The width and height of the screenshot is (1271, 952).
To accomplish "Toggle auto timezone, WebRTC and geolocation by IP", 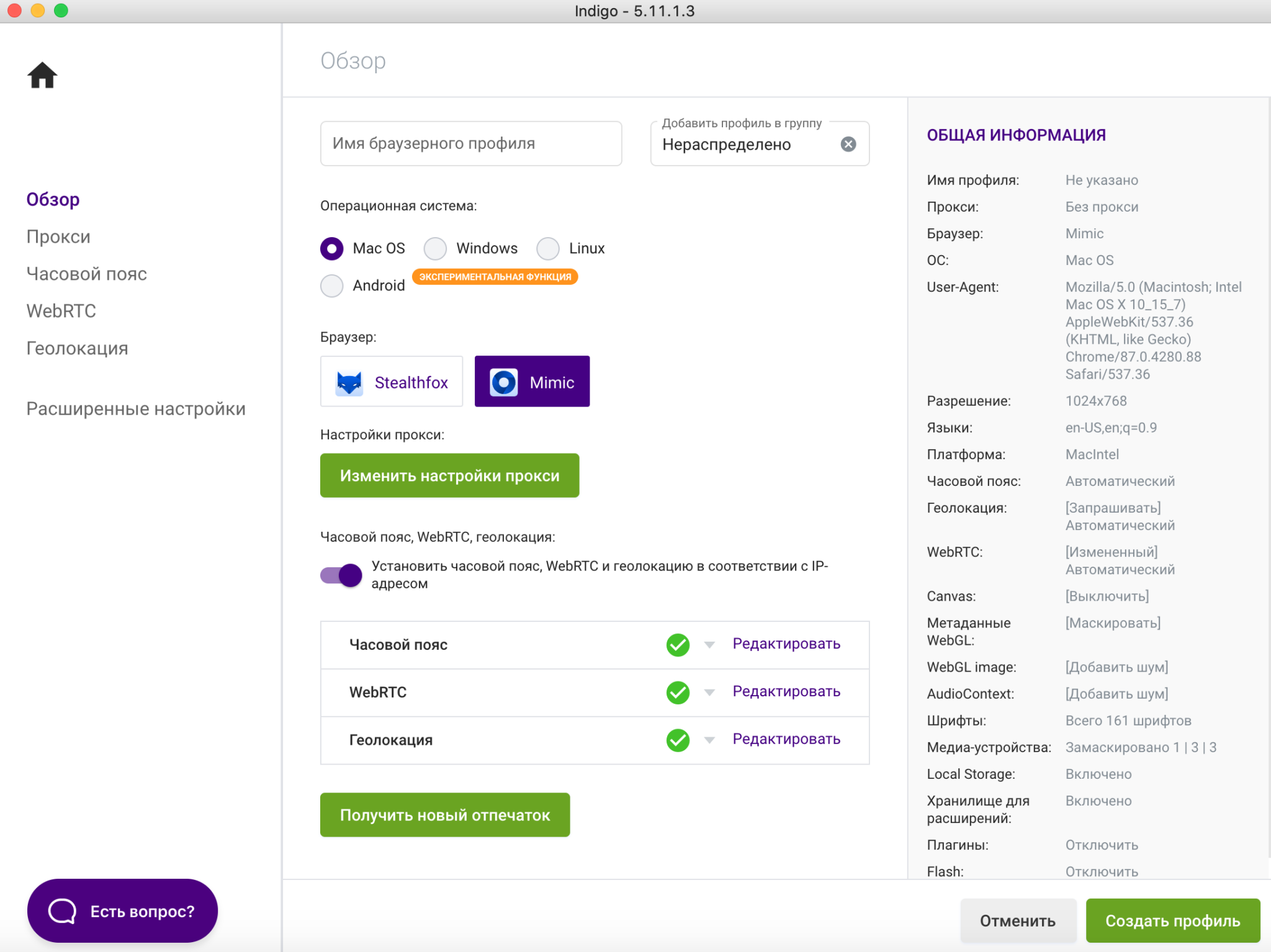I will [341, 575].
